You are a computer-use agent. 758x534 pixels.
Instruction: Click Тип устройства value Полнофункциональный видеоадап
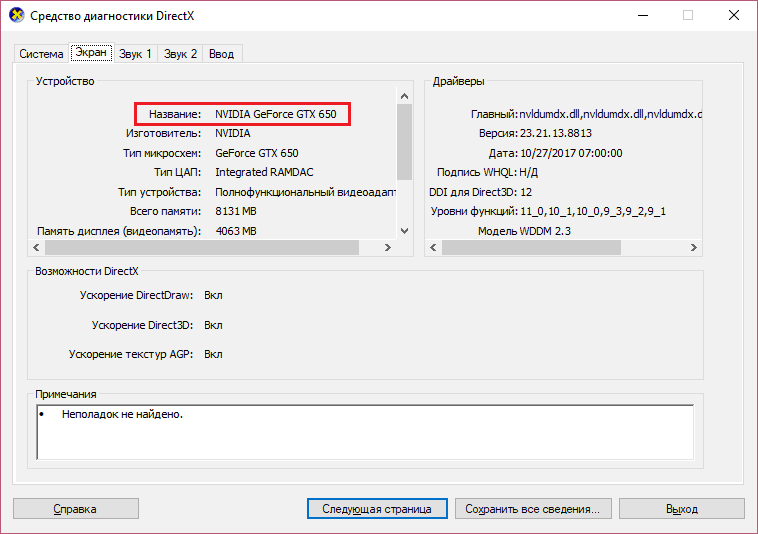[306, 192]
